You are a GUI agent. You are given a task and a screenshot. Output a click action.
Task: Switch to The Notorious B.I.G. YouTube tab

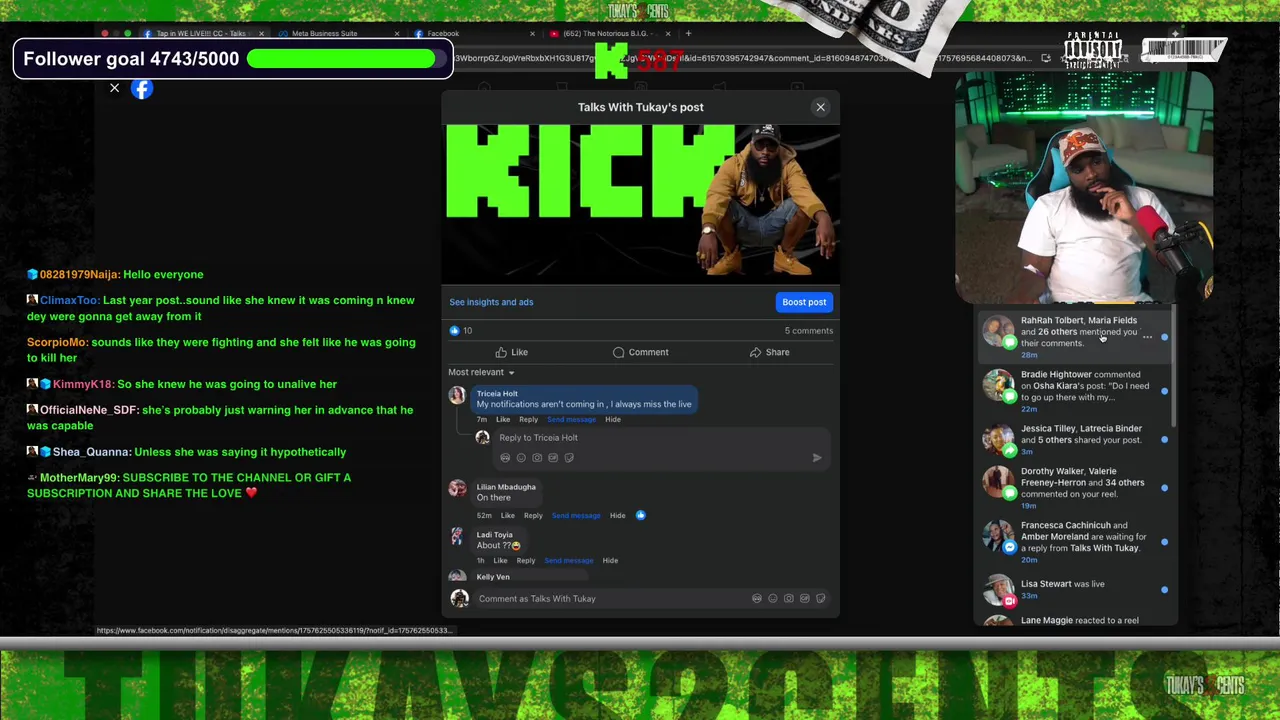[607, 34]
